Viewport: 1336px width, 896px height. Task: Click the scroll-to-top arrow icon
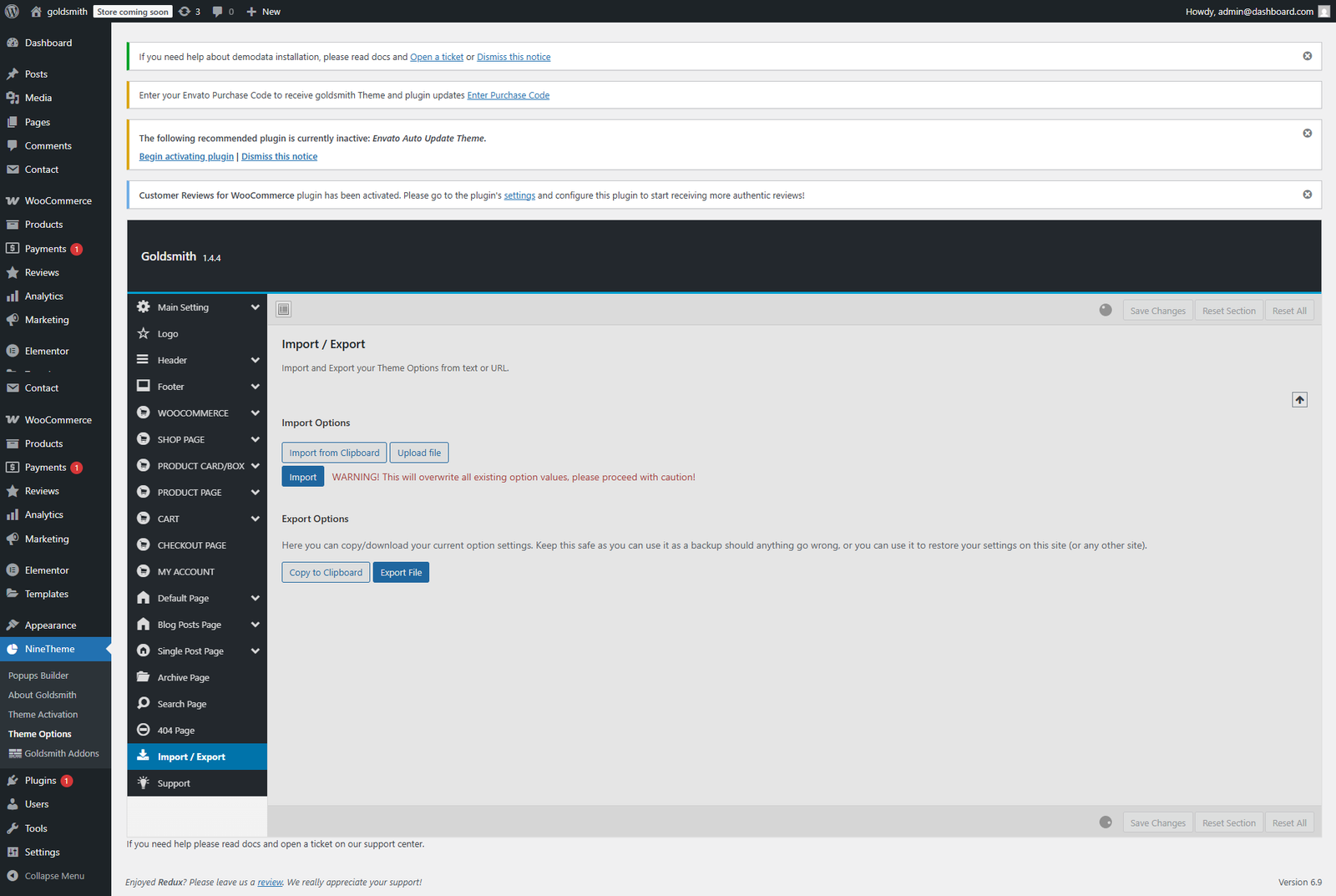click(x=1299, y=400)
